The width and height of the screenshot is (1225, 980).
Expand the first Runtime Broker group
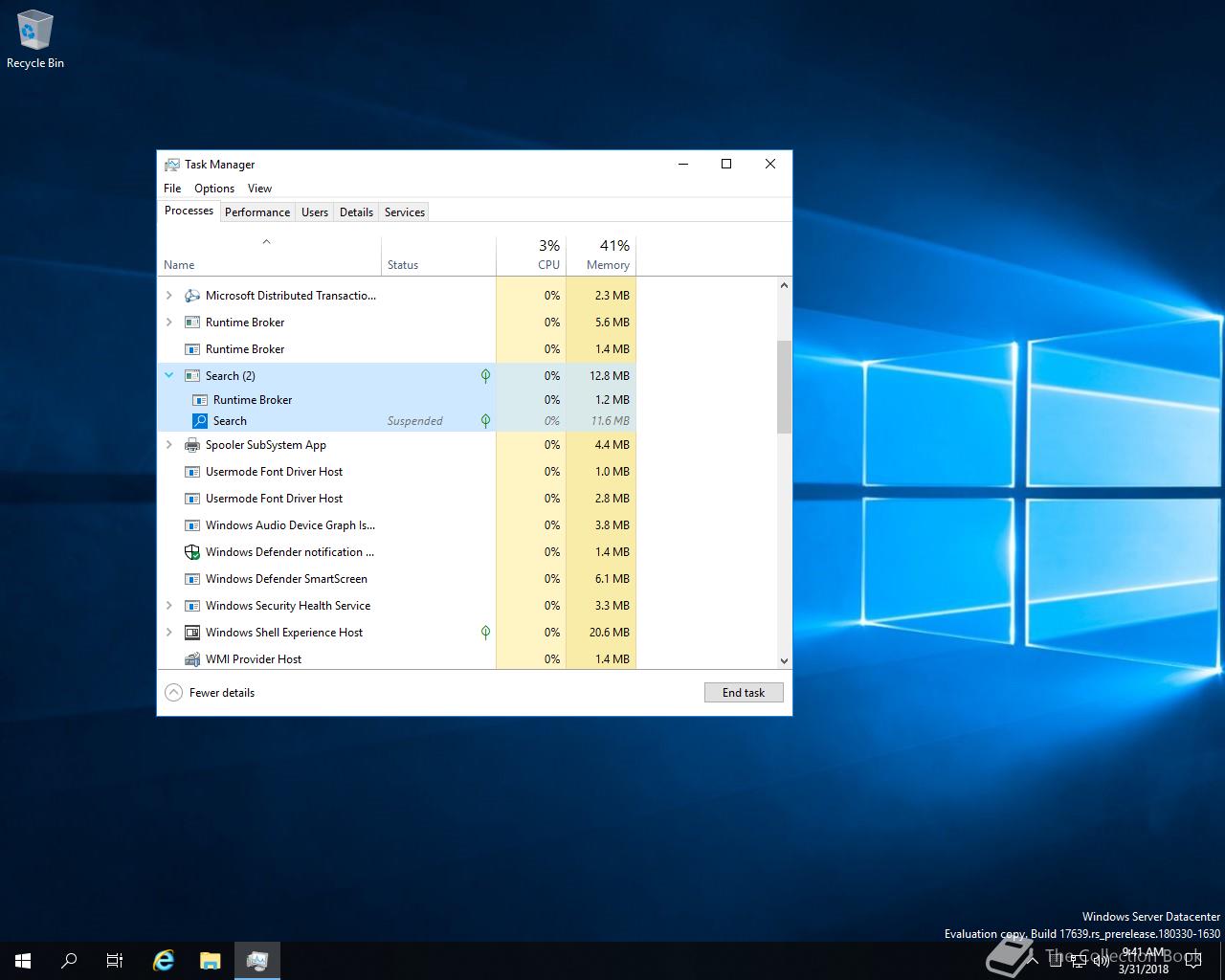(169, 323)
